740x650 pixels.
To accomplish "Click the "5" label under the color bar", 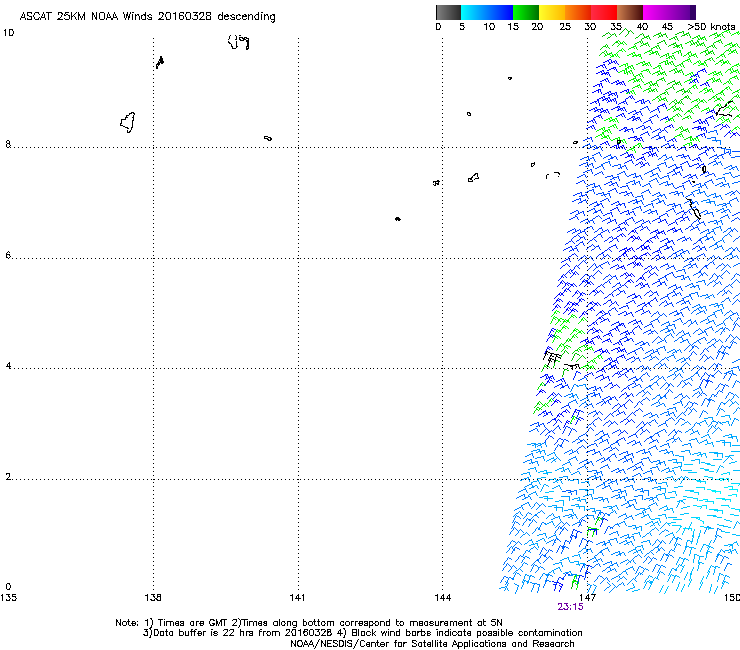I will click(x=462, y=27).
